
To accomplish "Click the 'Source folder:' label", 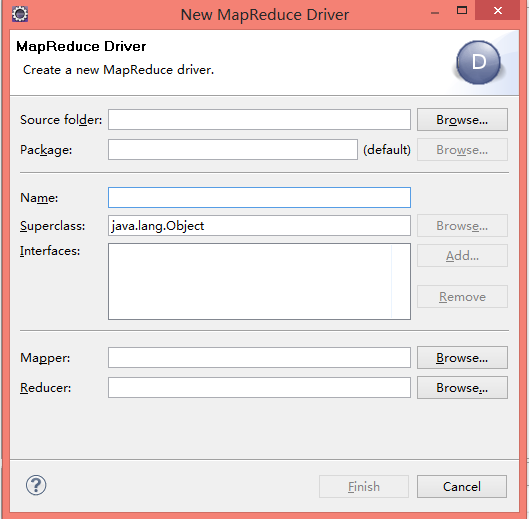I will (61, 120).
